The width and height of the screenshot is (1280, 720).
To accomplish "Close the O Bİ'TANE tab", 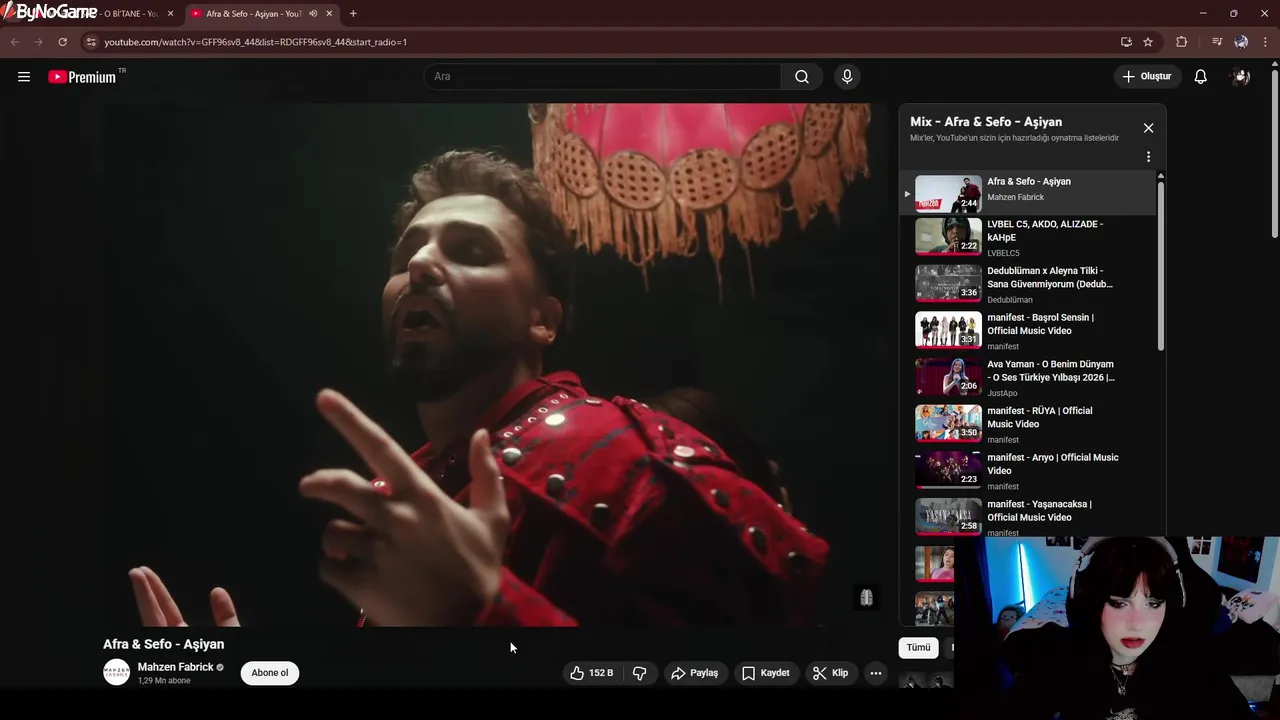I will point(170,14).
